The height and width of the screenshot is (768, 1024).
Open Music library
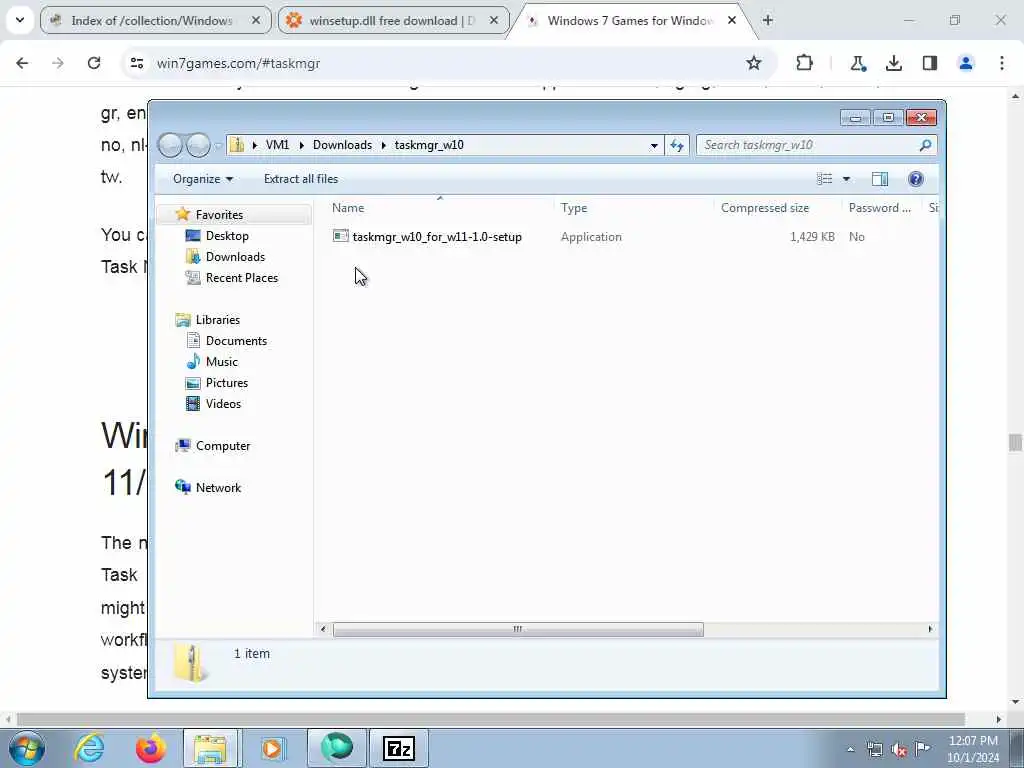pyautogui.click(x=221, y=362)
